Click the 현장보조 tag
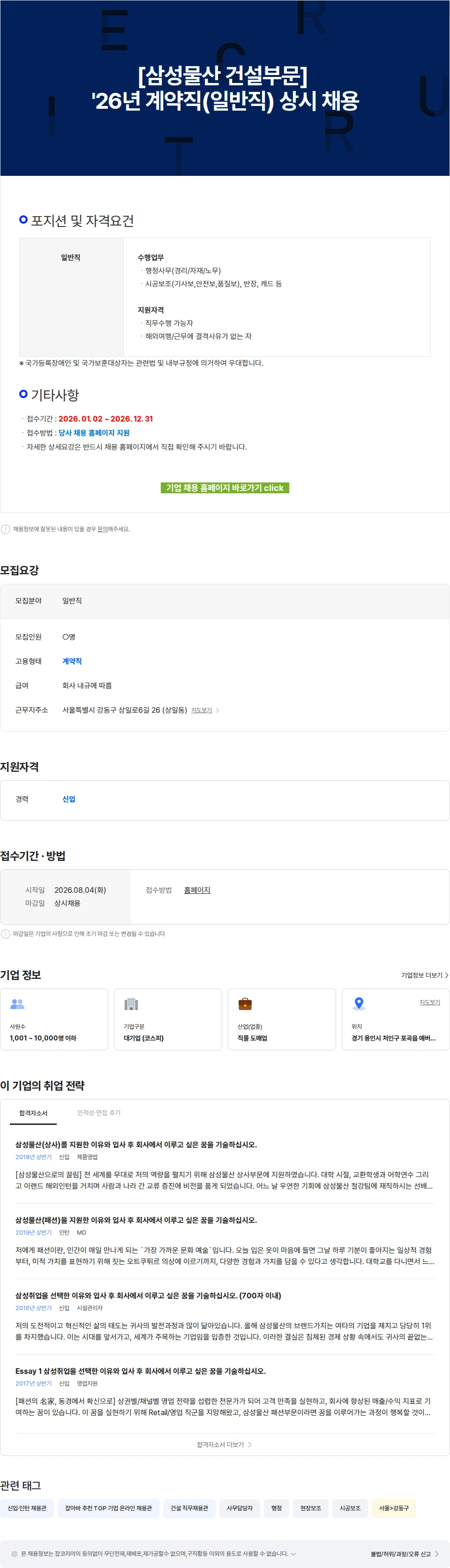 point(311,1508)
